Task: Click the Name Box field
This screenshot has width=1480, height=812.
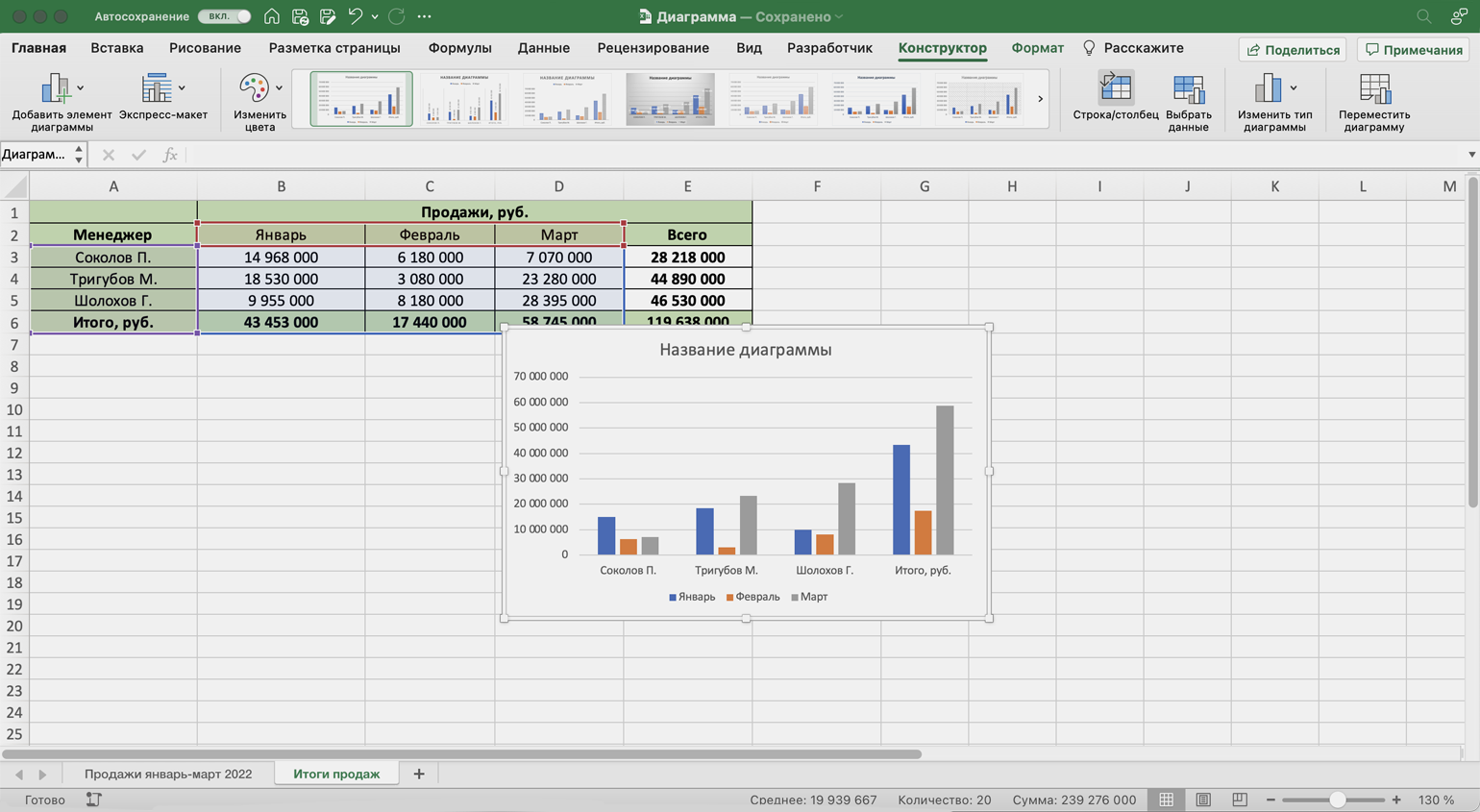Action: [x=37, y=154]
